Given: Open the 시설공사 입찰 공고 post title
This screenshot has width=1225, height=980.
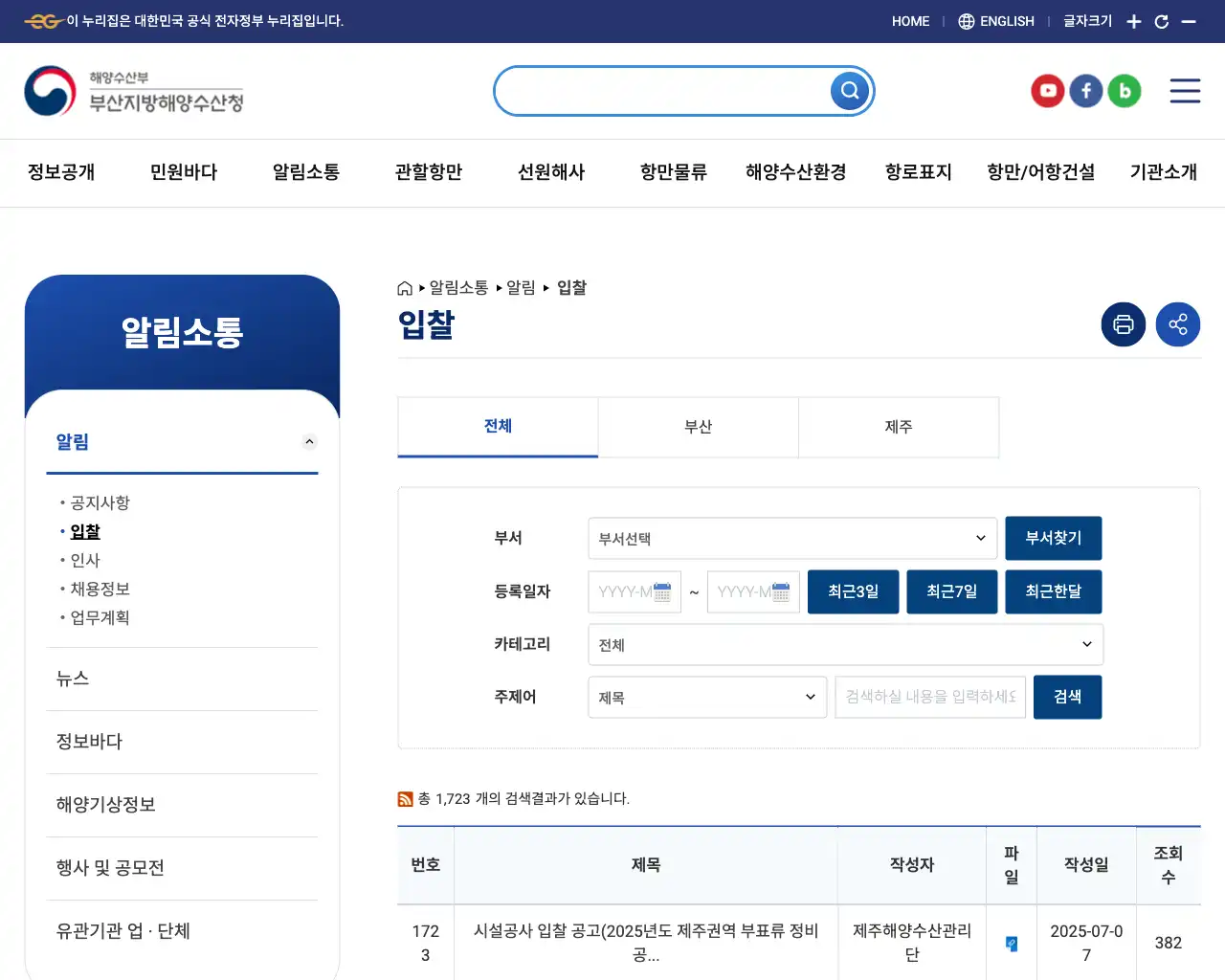Looking at the screenshot, I should (x=646, y=943).
